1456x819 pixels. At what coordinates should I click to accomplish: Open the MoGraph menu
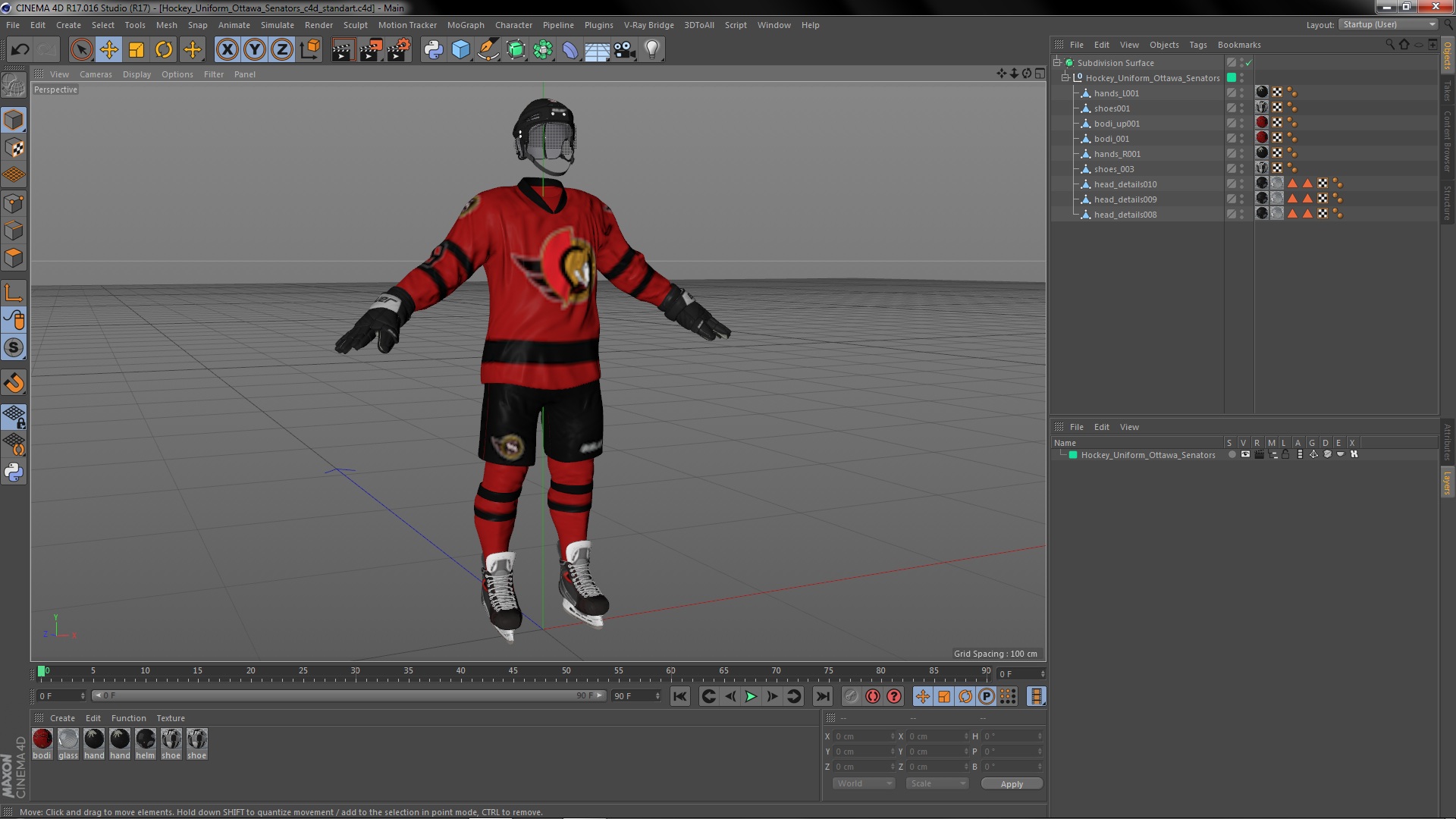[x=466, y=25]
